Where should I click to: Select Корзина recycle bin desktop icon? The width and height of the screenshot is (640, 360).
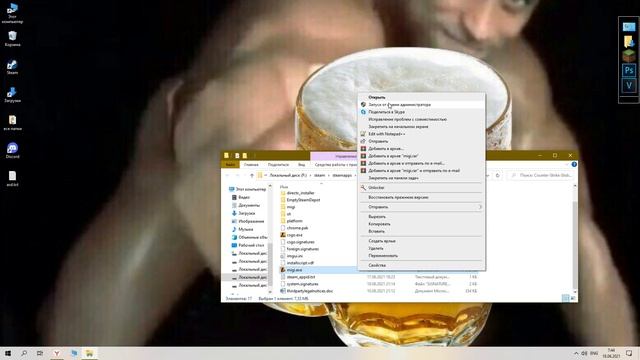12,39
